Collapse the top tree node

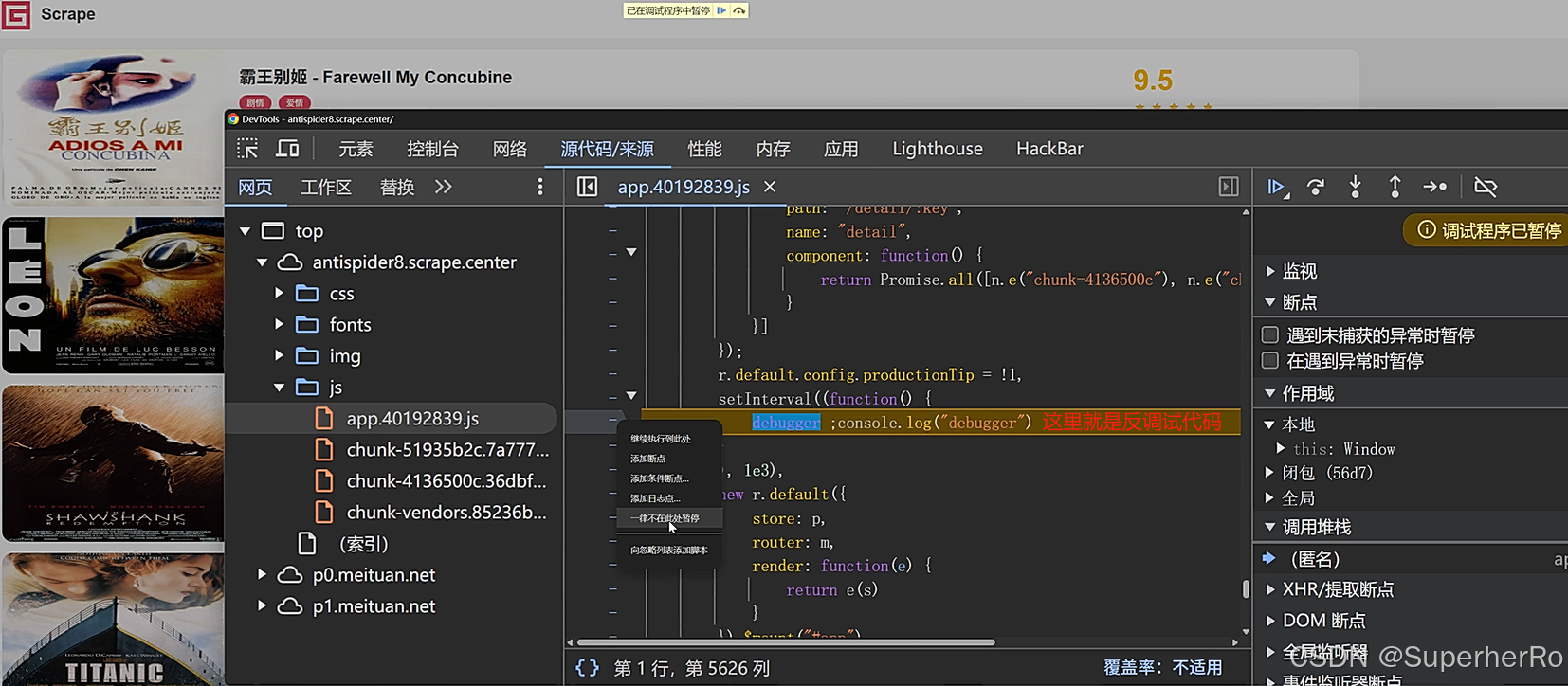(x=246, y=230)
